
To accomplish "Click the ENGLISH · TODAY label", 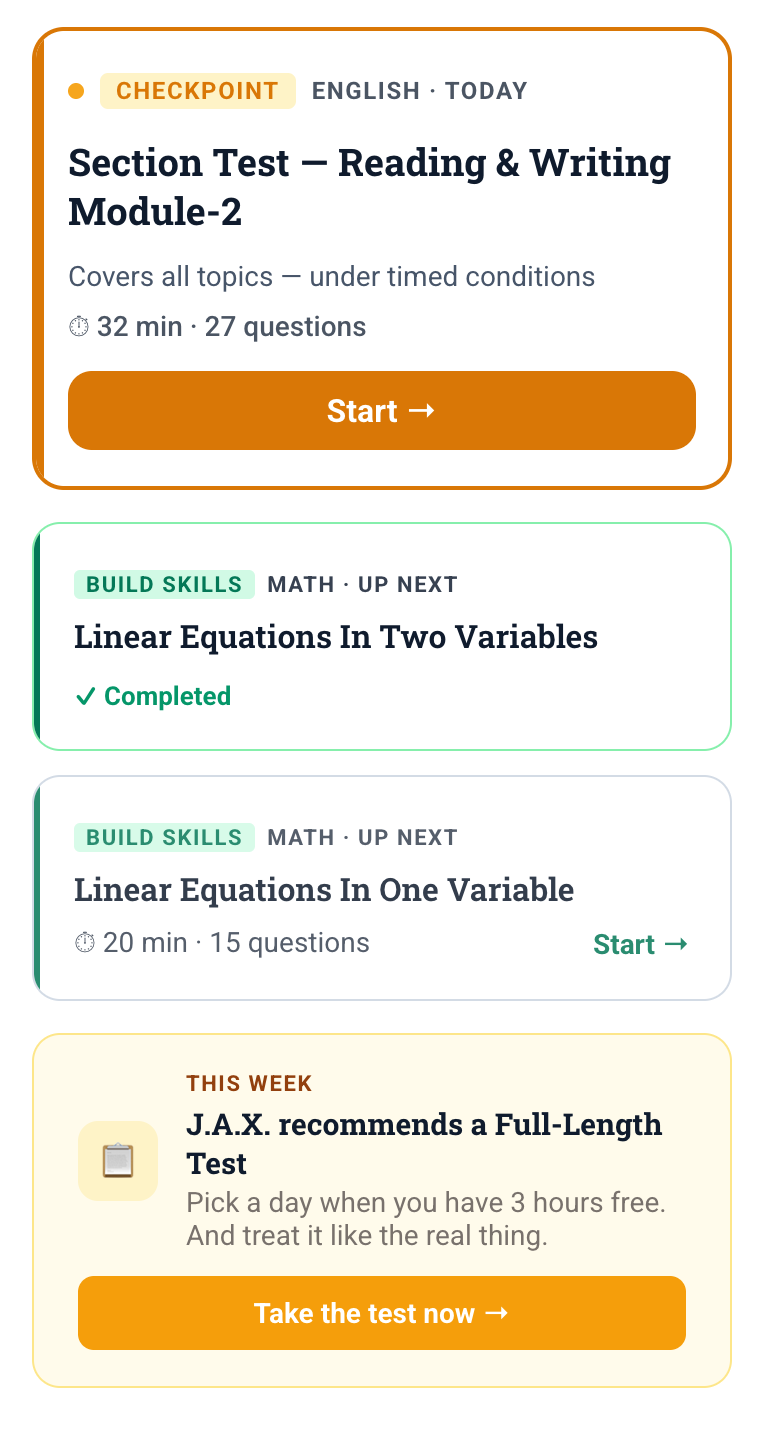I will [x=420, y=90].
